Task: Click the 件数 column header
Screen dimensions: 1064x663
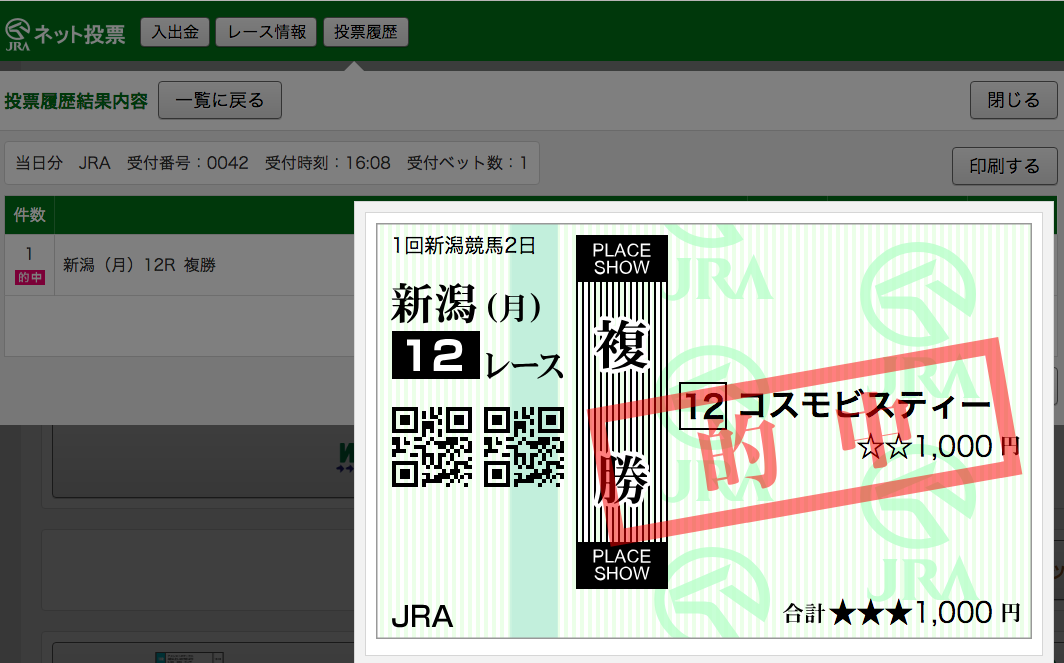Action: coord(30,215)
